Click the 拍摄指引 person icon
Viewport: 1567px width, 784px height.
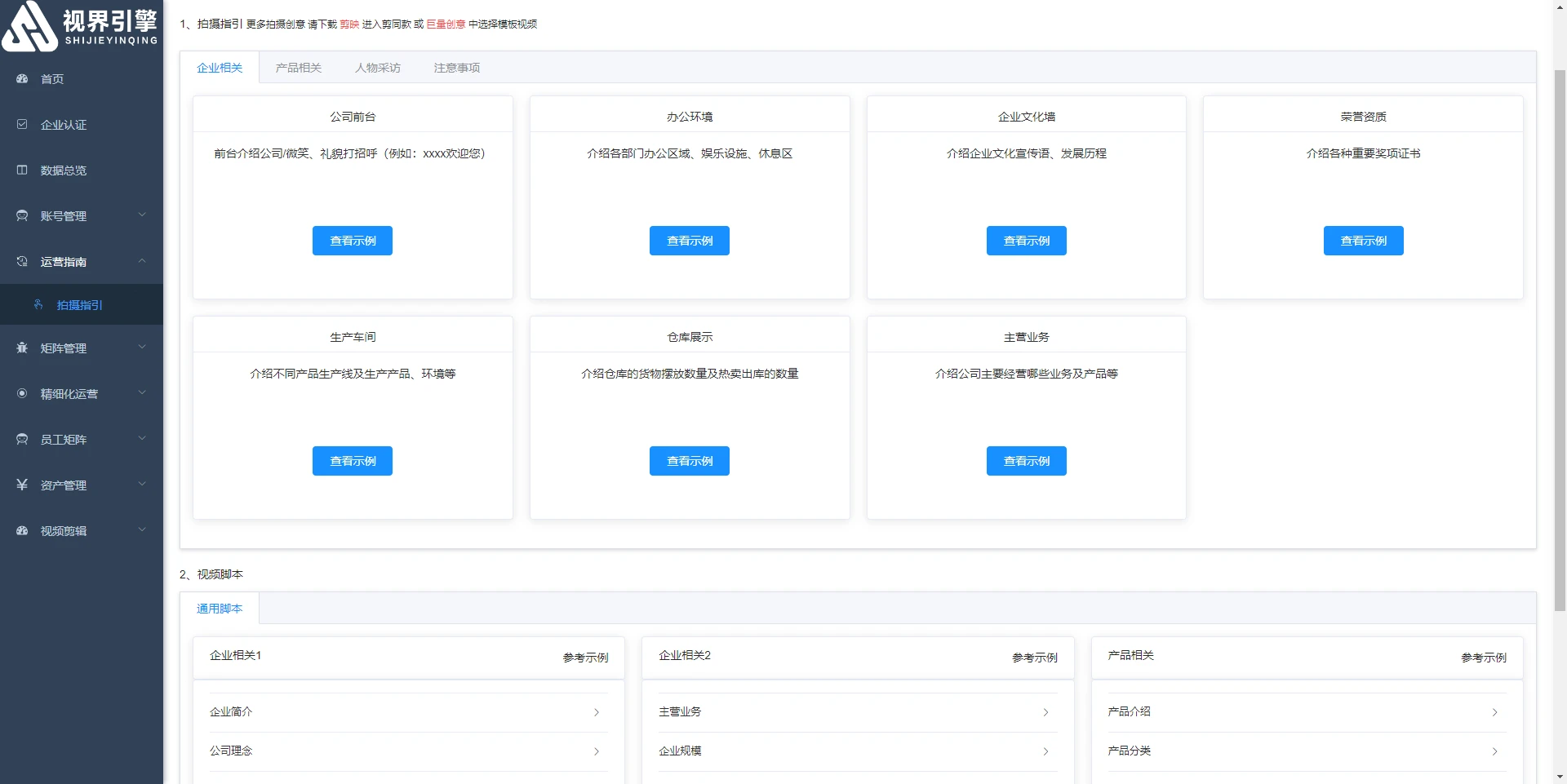point(38,305)
